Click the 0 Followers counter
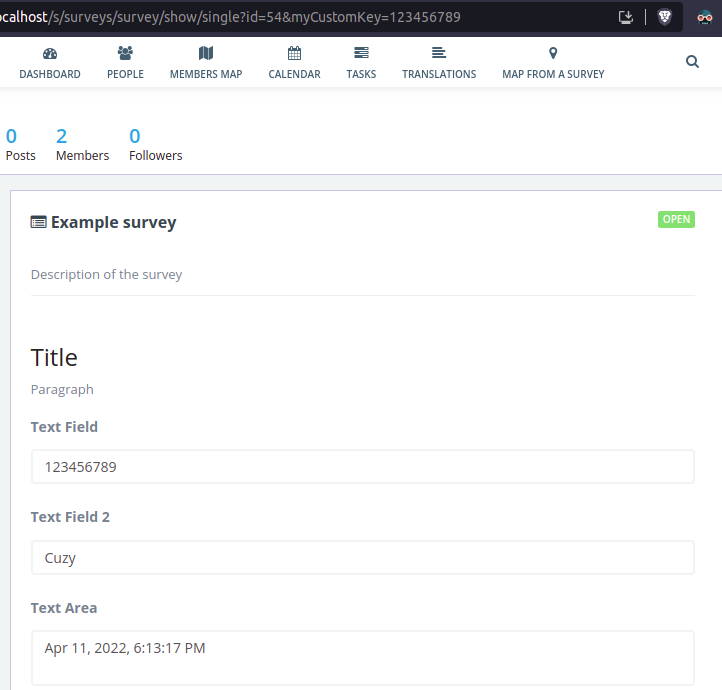The width and height of the screenshot is (722, 690). pos(156,145)
